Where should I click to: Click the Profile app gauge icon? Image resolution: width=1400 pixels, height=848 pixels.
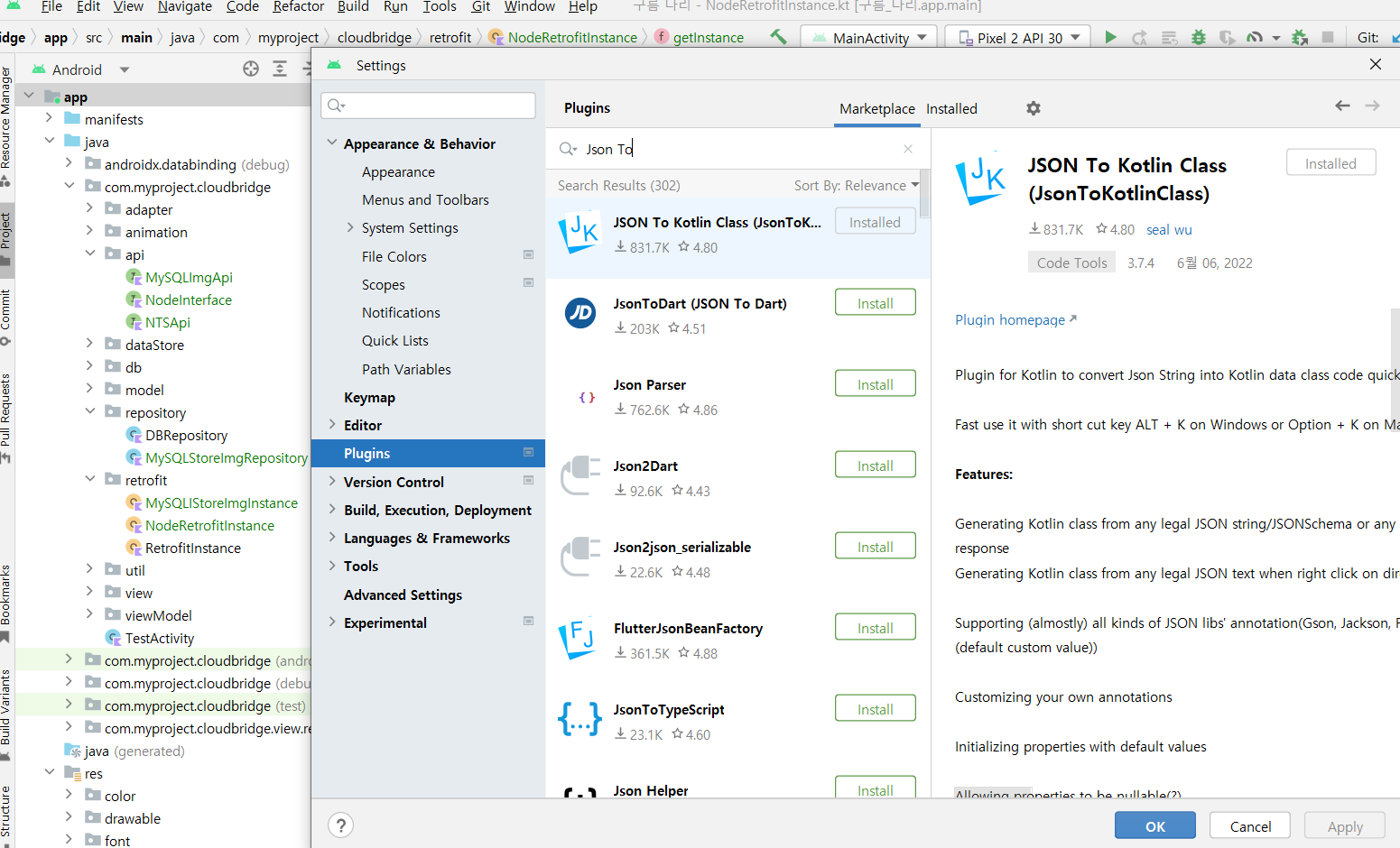click(x=1255, y=37)
